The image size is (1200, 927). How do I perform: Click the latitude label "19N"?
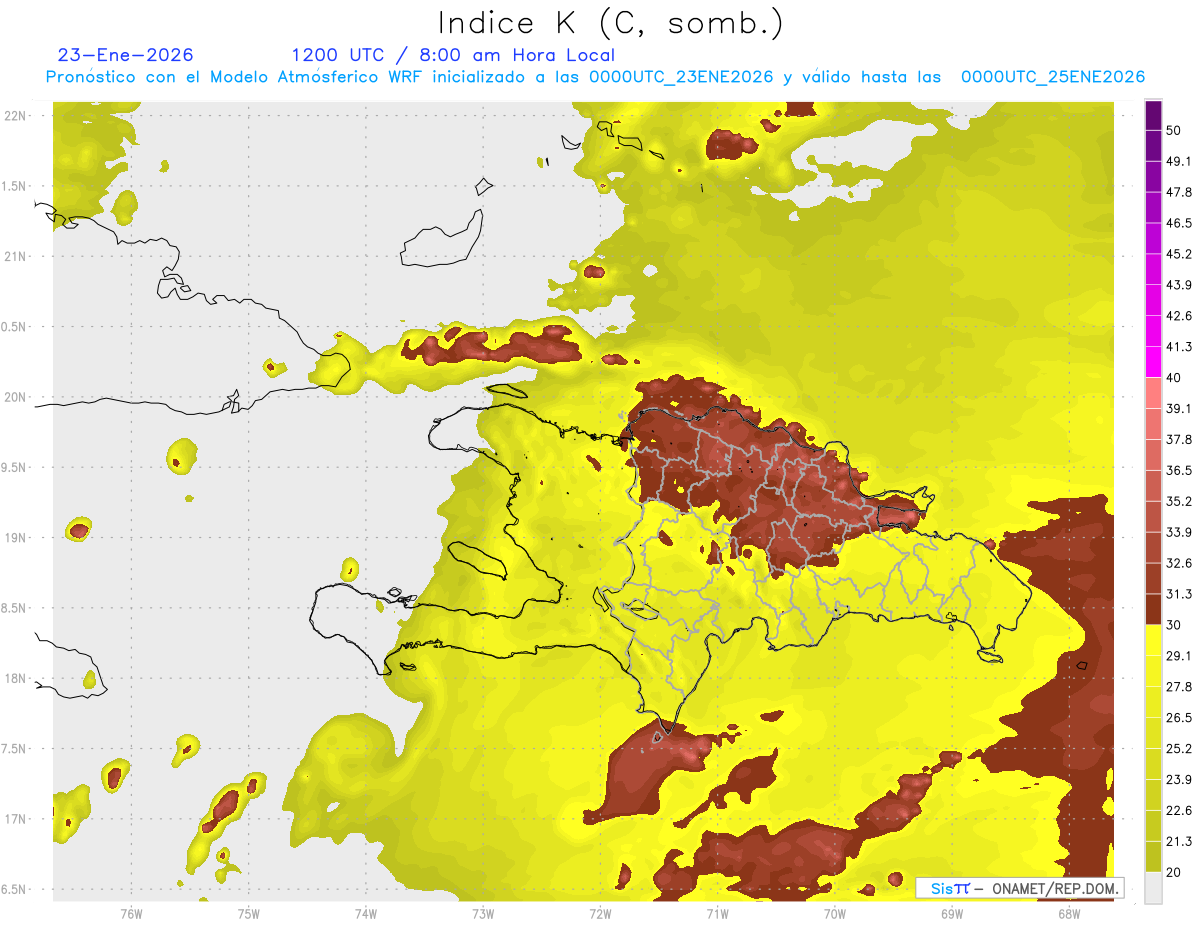tap(17, 538)
